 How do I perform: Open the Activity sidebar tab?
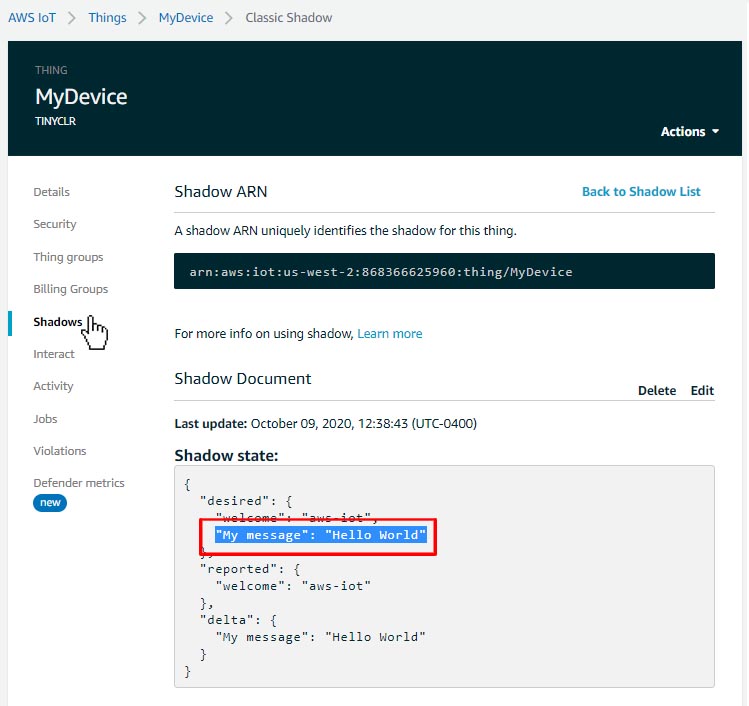pos(53,386)
